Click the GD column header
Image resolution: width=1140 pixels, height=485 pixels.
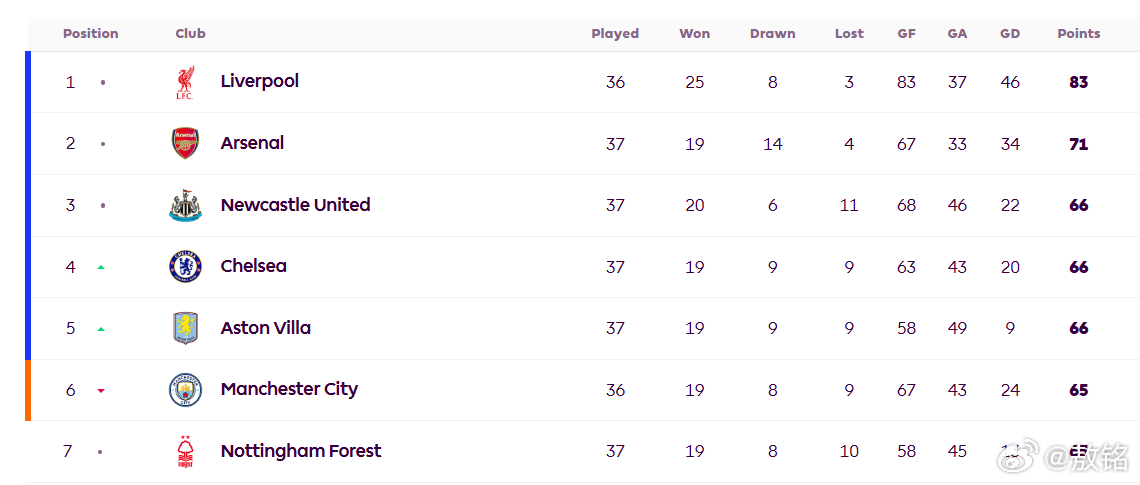coord(1010,33)
